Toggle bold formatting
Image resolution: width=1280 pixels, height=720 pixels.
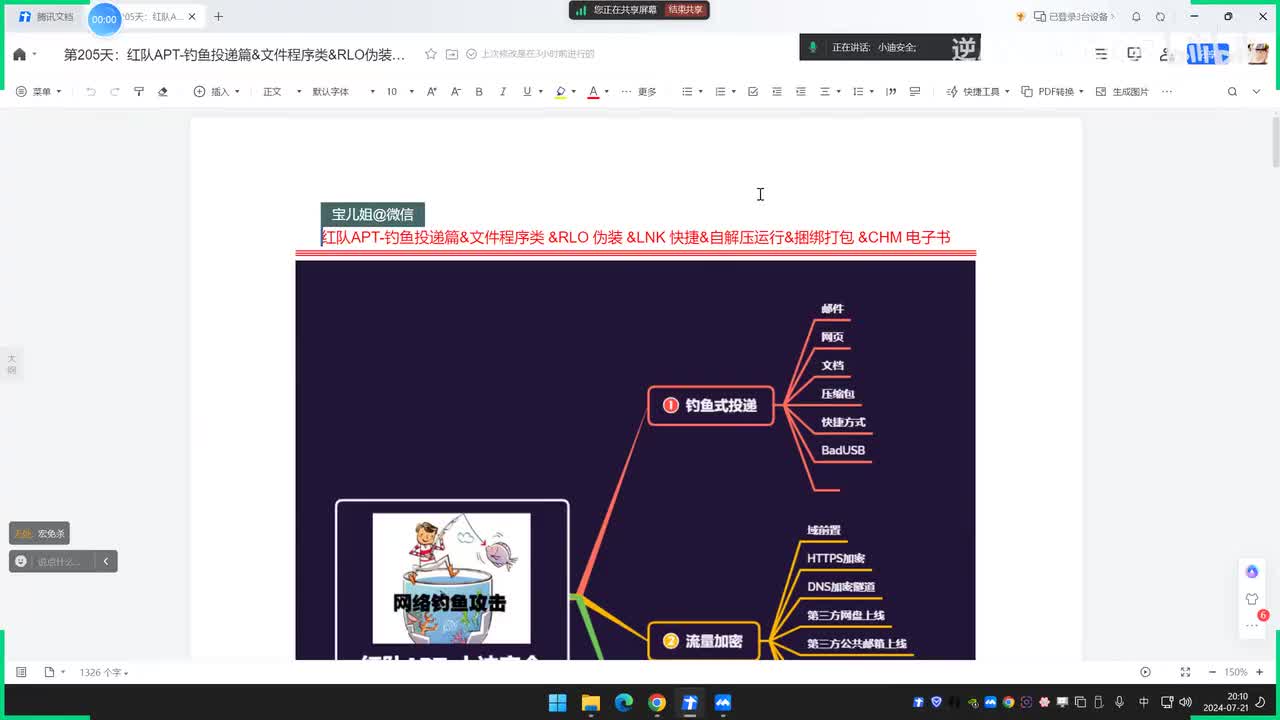tap(479, 91)
